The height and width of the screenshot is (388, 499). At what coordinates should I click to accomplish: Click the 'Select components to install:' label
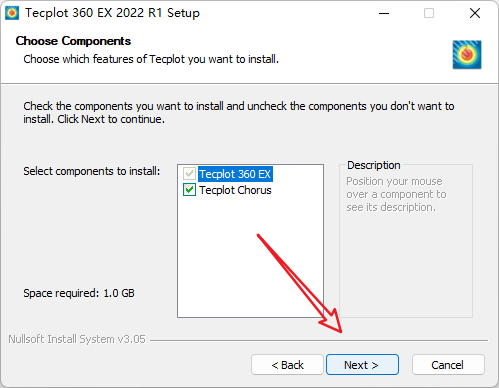92,171
